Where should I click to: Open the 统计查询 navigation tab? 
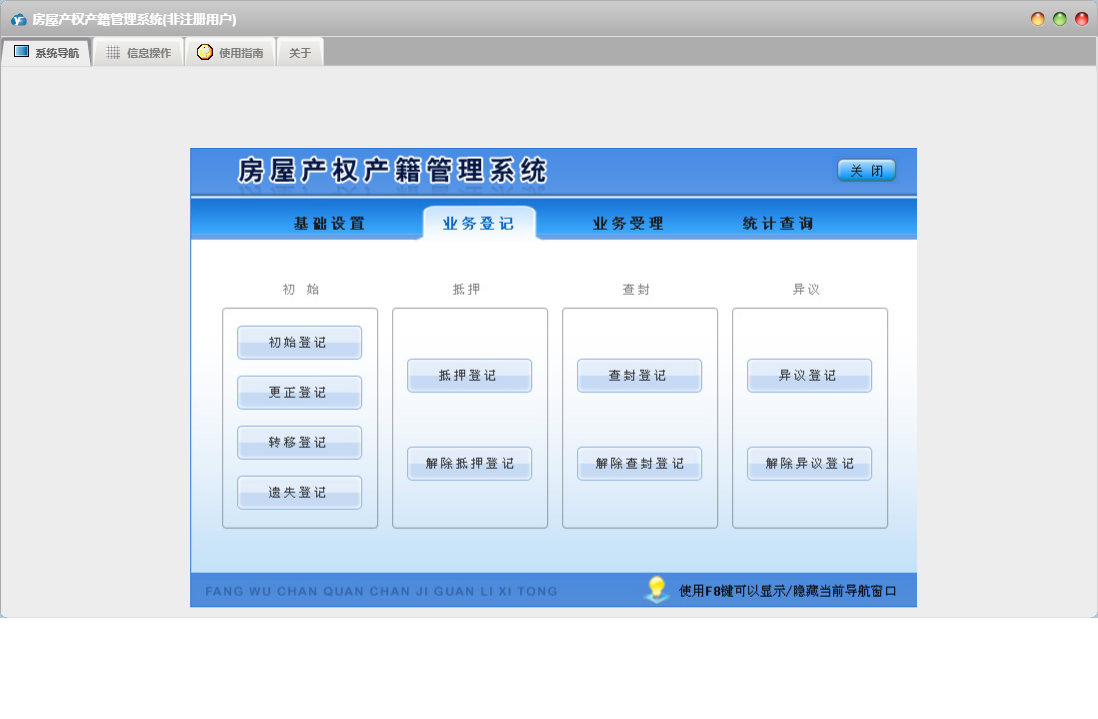coord(778,223)
